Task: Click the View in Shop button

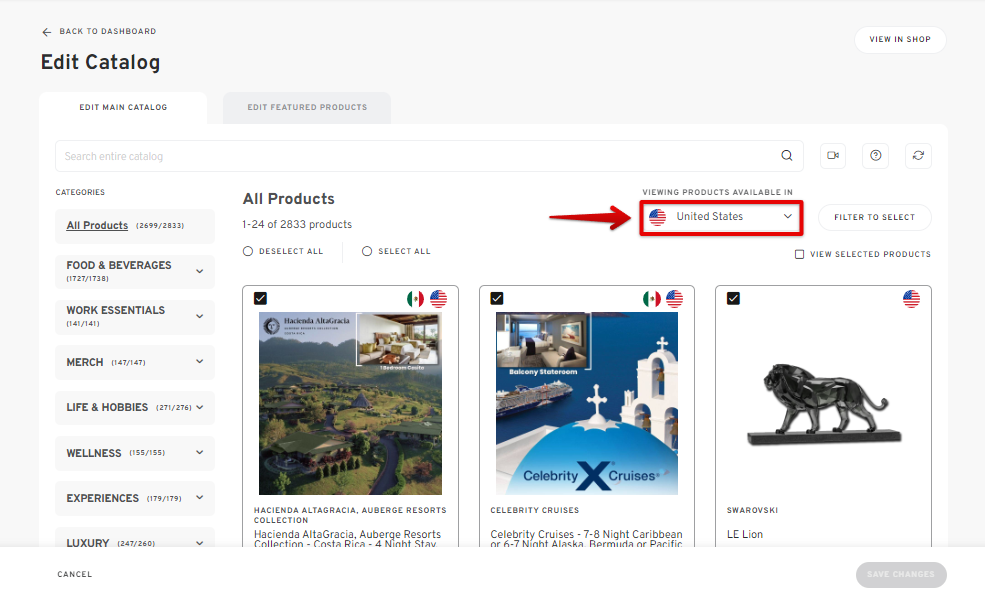Action: coord(900,40)
